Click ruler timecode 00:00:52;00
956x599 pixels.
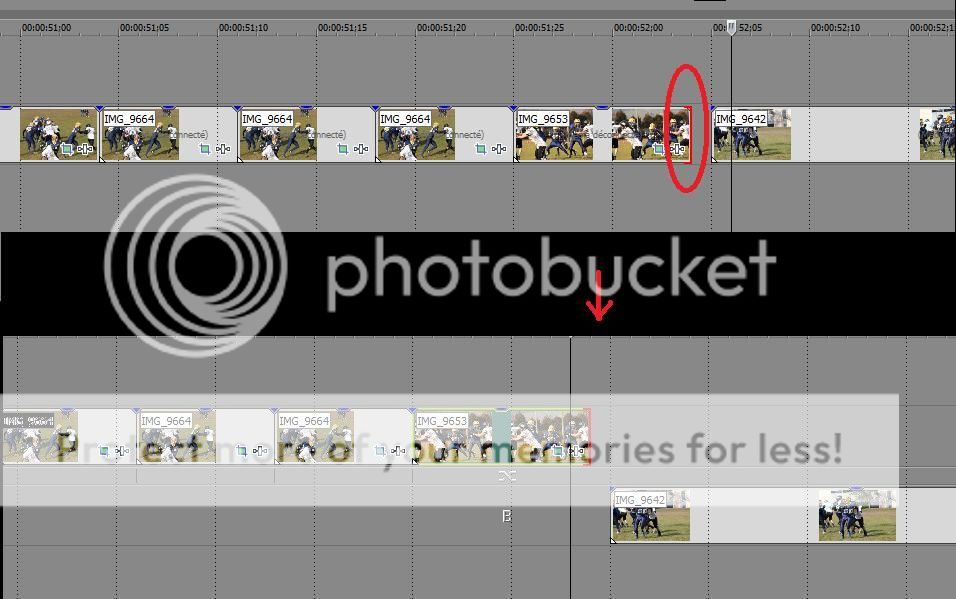tap(638, 27)
